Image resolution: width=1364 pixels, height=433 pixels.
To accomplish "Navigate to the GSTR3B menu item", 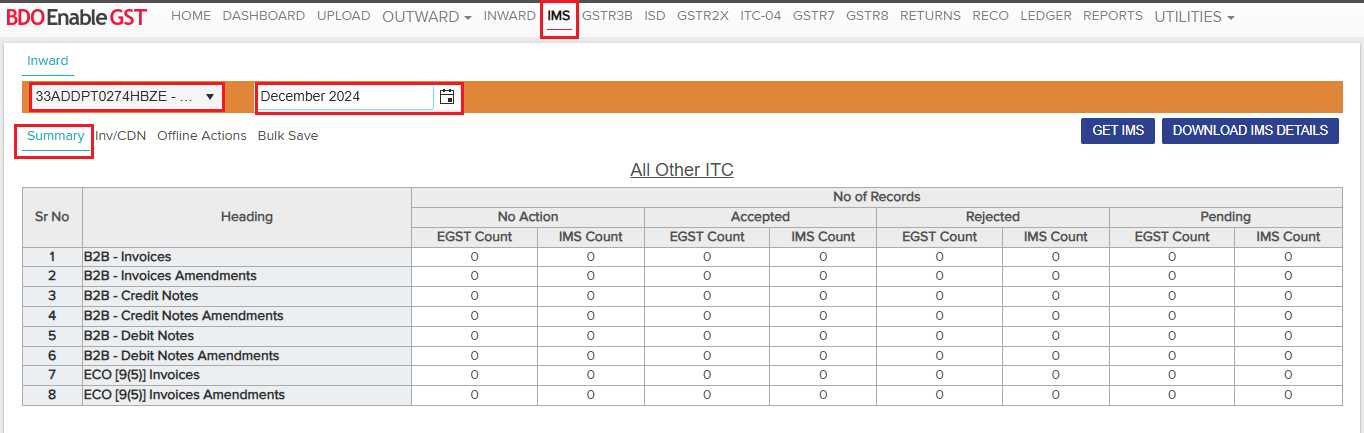I will [x=607, y=16].
